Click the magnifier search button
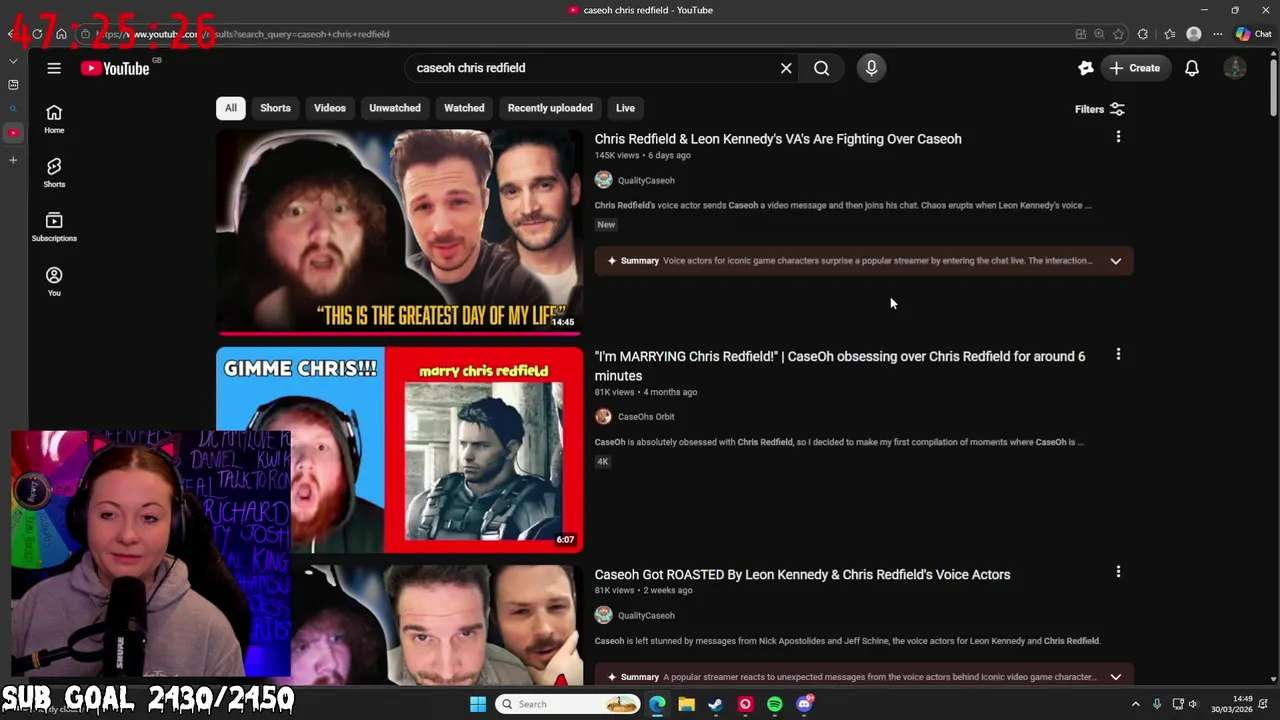 [x=821, y=68]
